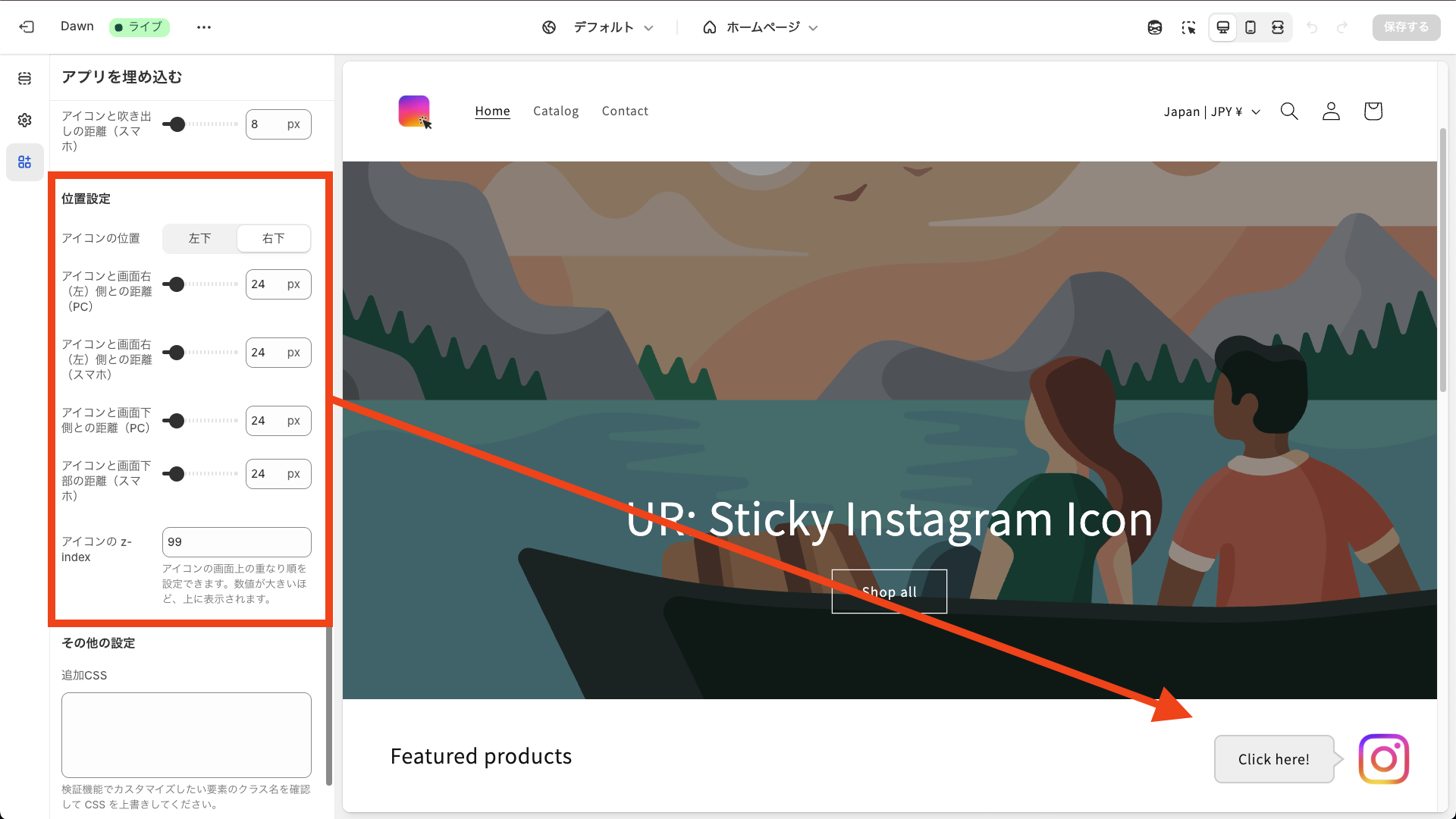This screenshot has width=1456, height=819.
Task: Open the App embeds sidebar icon
Action: (25, 162)
